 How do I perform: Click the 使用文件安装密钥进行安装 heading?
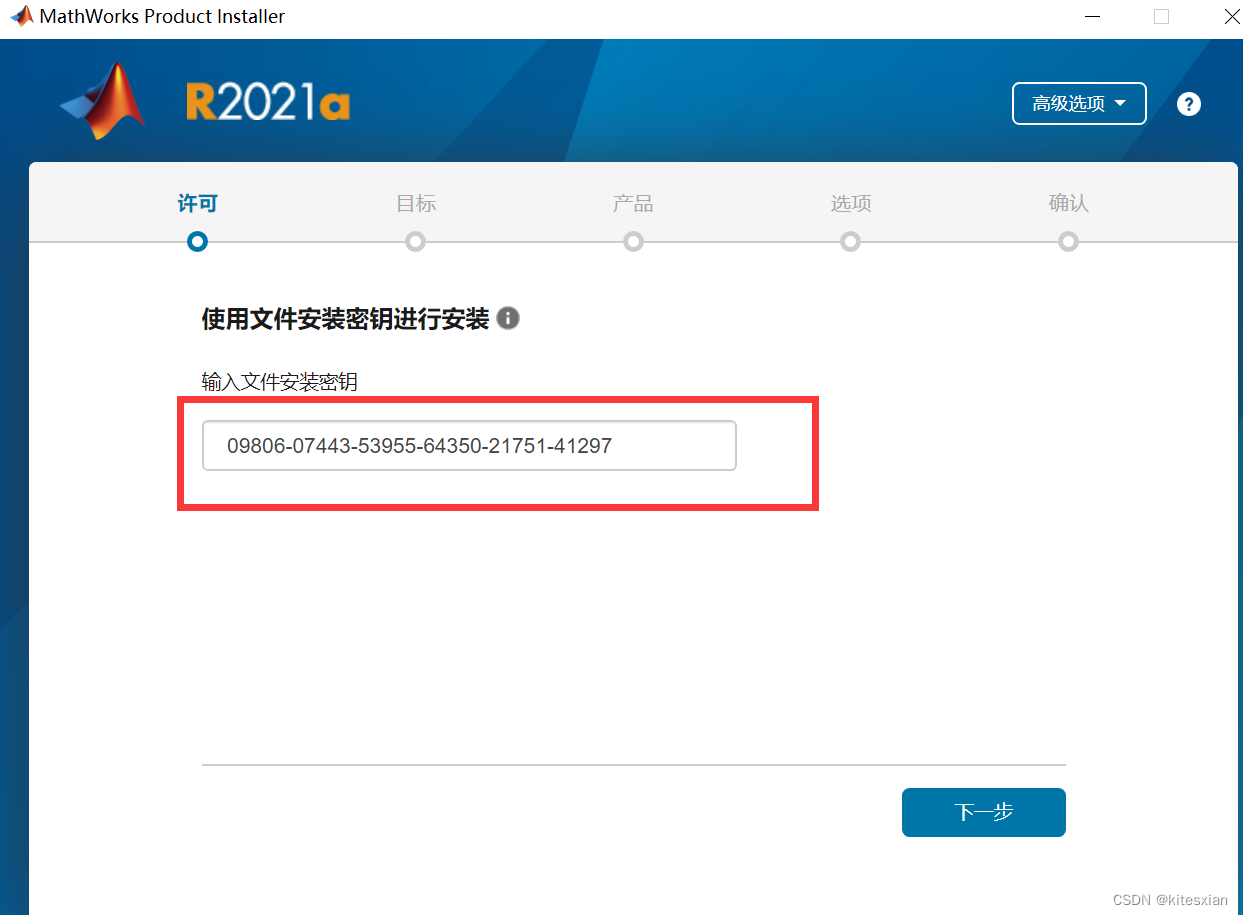click(x=345, y=319)
